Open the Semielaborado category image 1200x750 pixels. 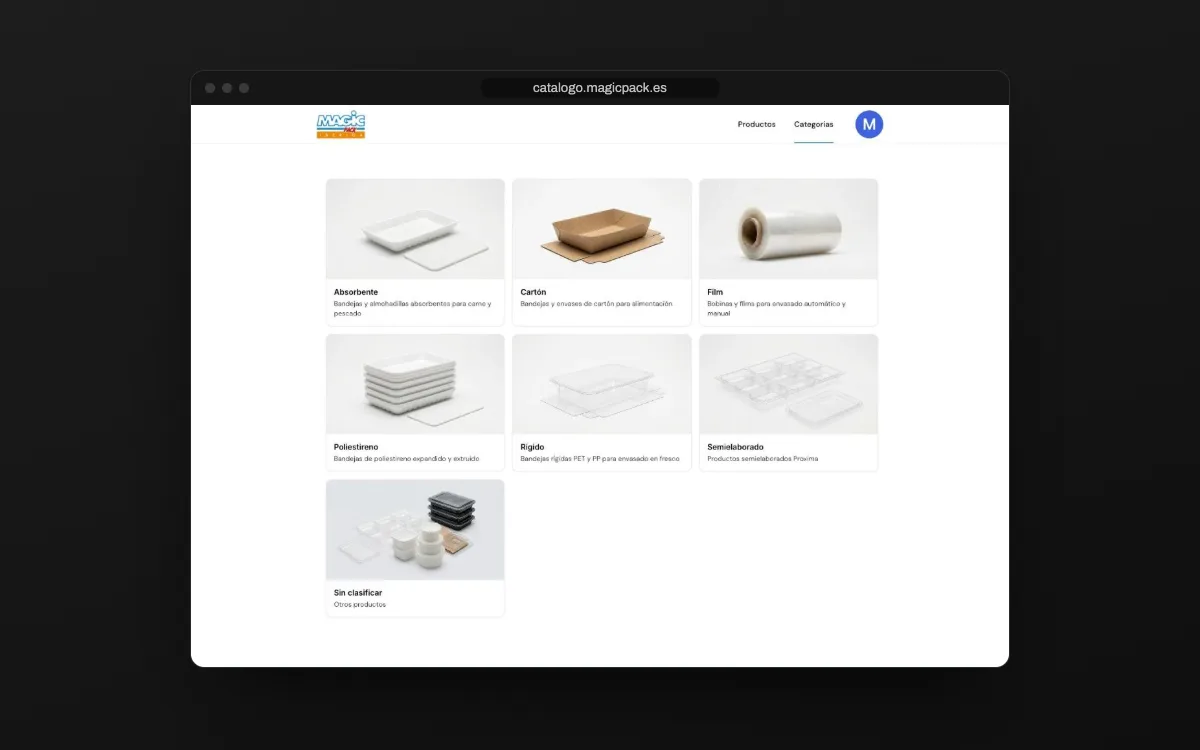click(789, 384)
